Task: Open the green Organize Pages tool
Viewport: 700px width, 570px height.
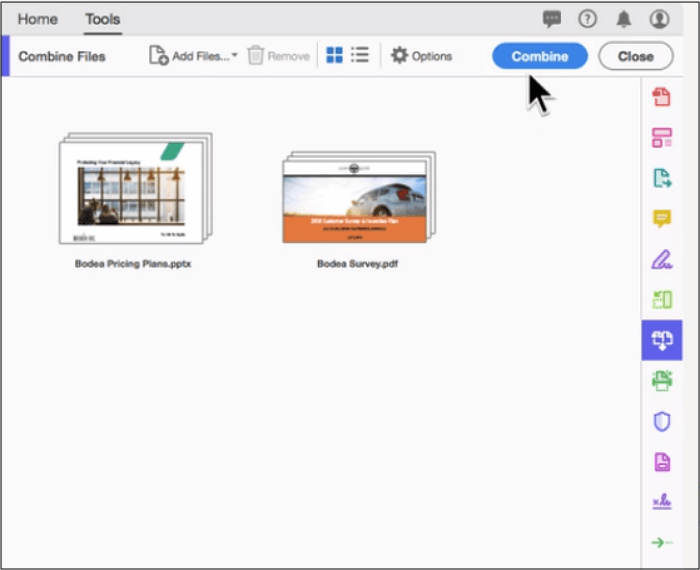Action: 662,300
